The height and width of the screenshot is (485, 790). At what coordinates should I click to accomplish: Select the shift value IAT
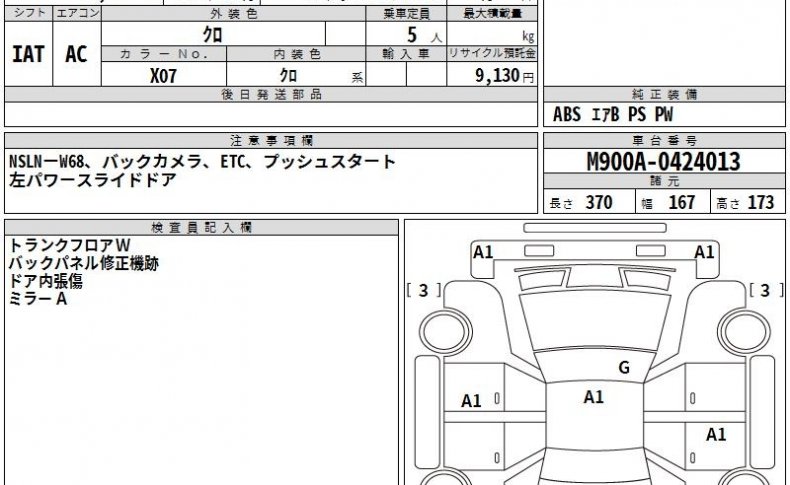click(28, 54)
